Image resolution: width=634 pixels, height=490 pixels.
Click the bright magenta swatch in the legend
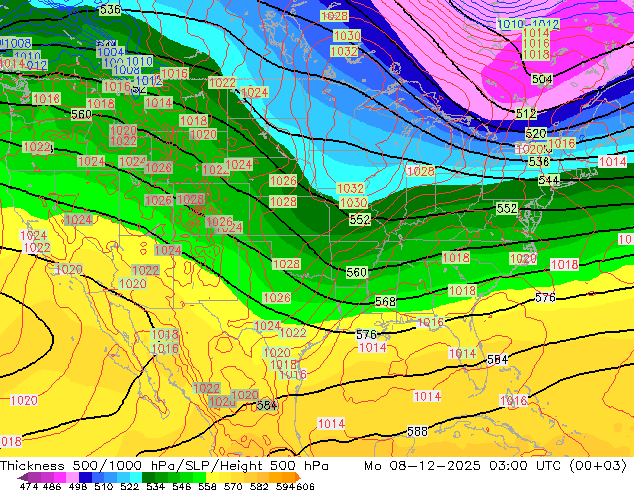(x=60, y=477)
